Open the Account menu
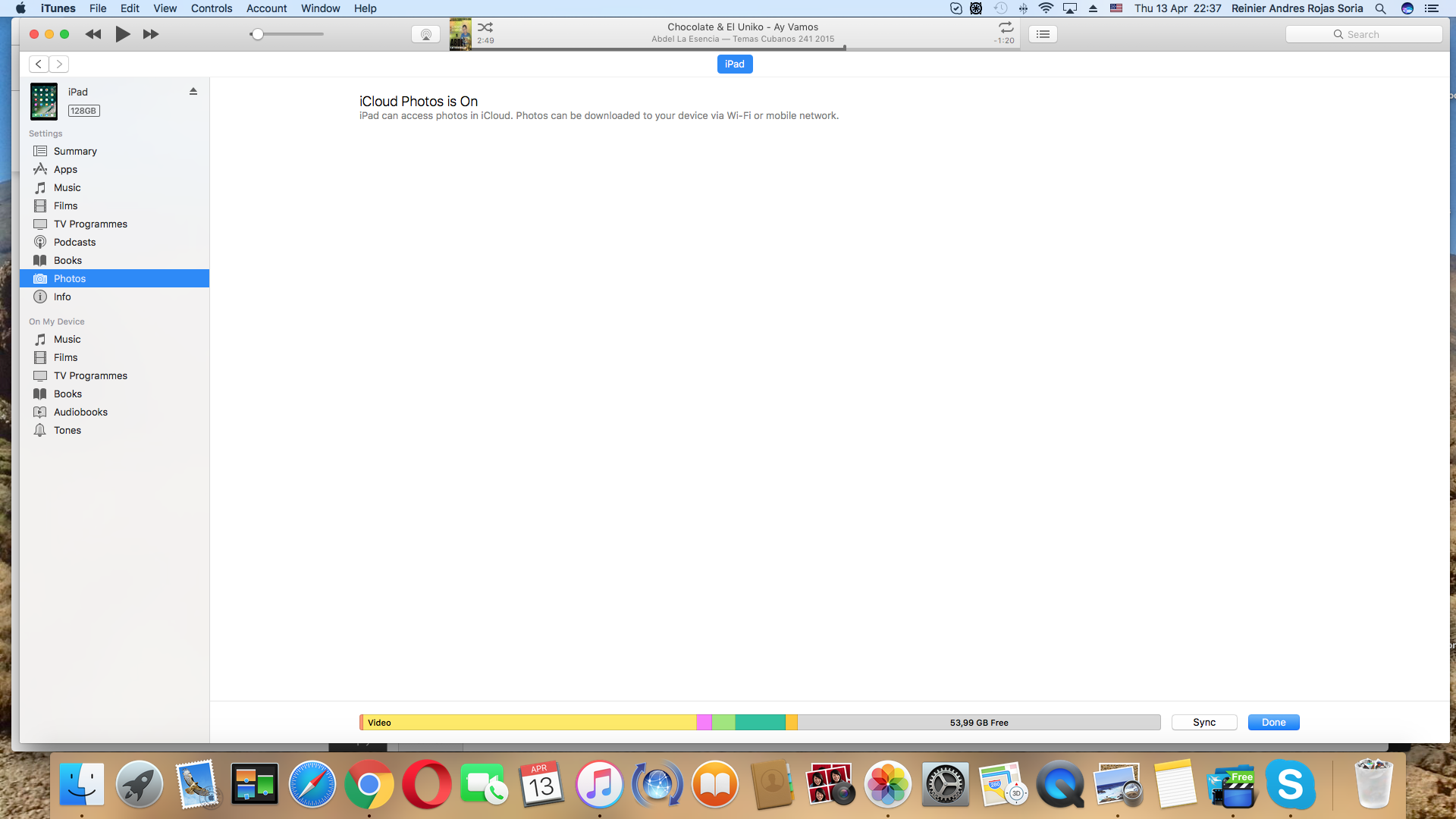 (x=266, y=8)
